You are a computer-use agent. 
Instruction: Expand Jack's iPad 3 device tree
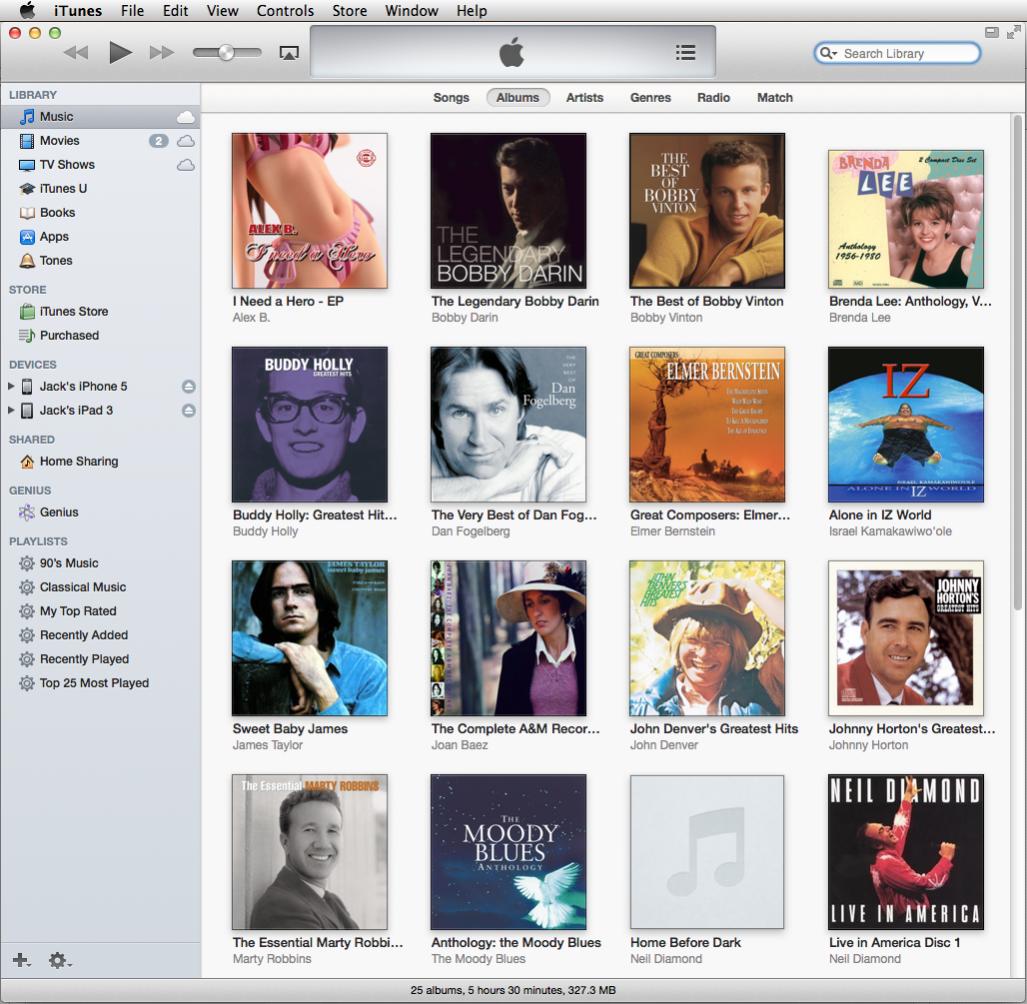tap(11, 411)
